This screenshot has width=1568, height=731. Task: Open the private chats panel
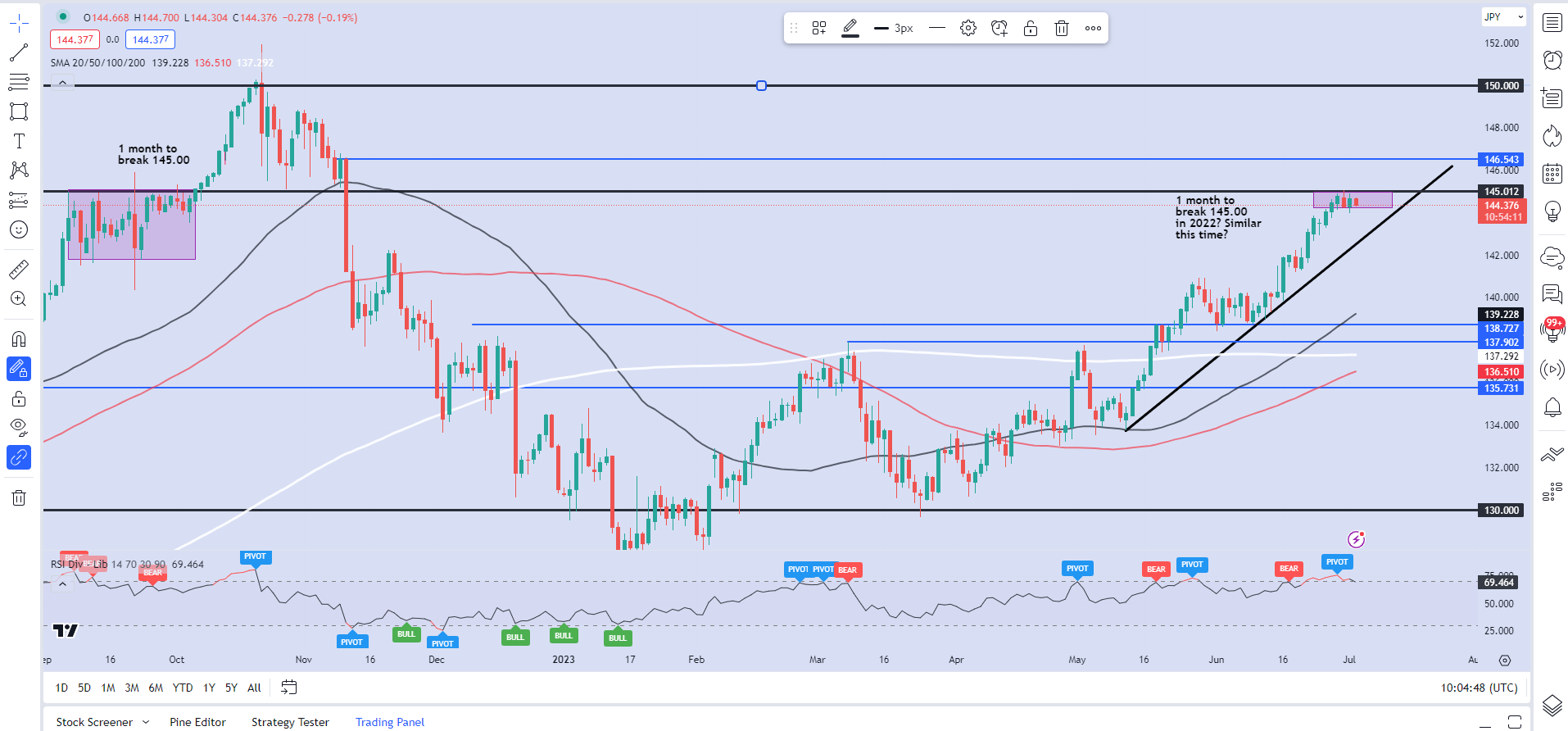pos(1552,293)
